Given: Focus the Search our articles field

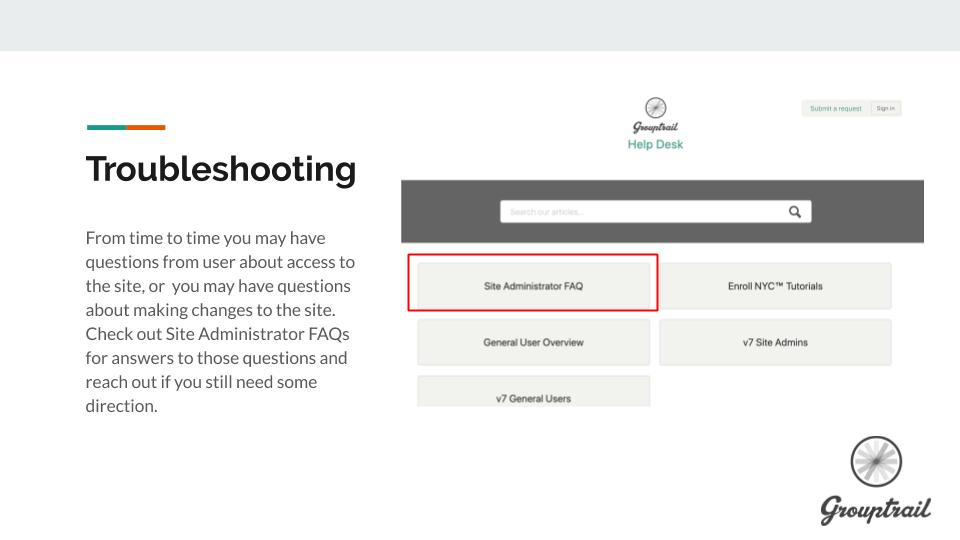Looking at the screenshot, I should pos(640,212).
